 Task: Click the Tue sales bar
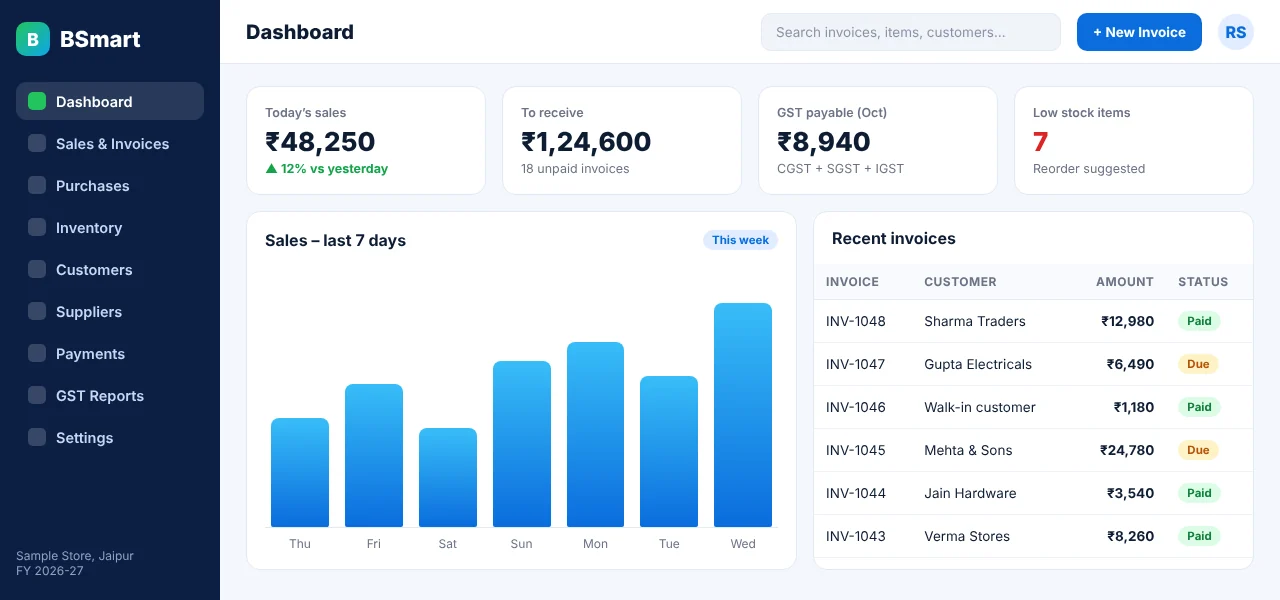[669, 451]
